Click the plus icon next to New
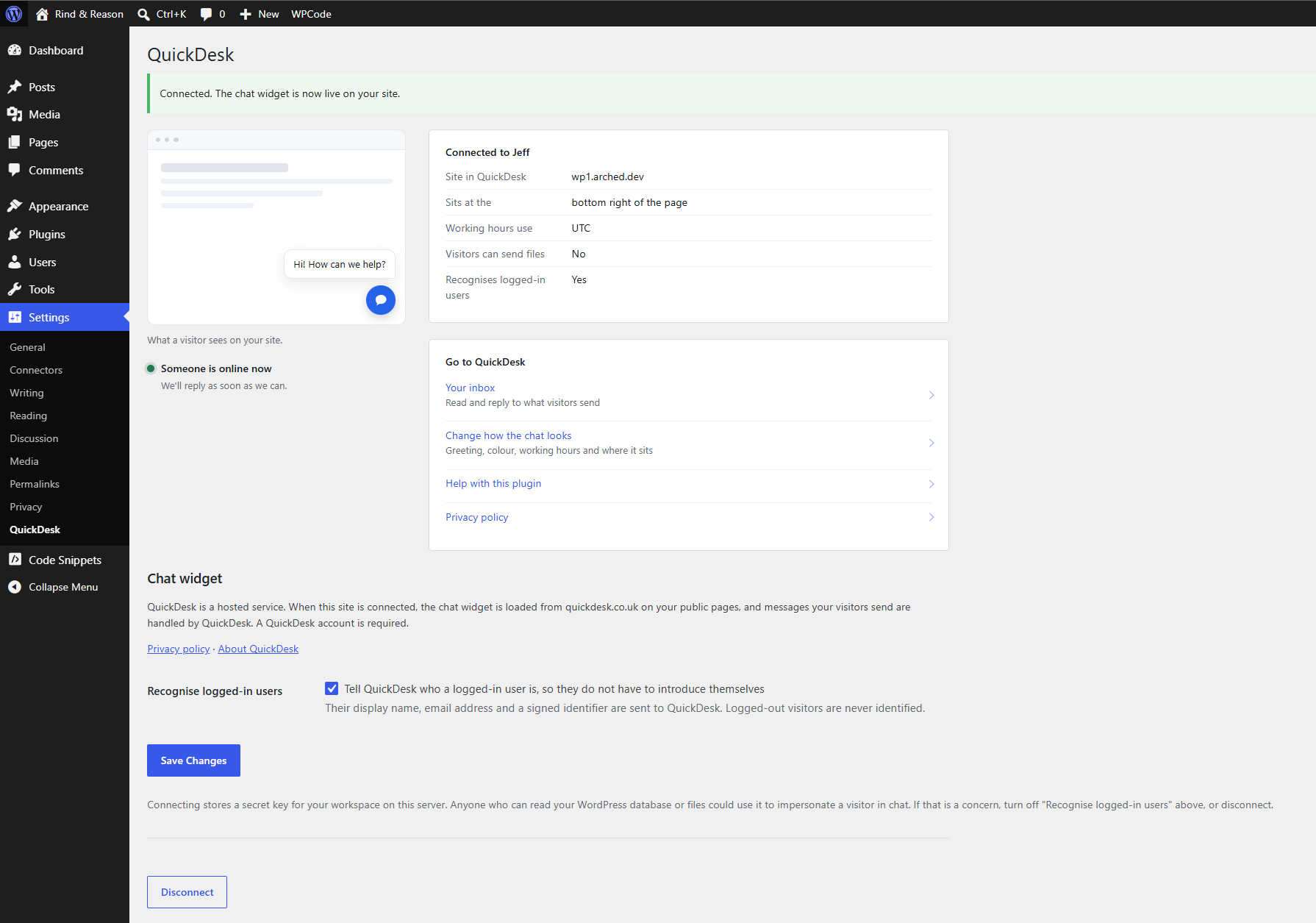The image size is (1316, 923). pos(246,14)
